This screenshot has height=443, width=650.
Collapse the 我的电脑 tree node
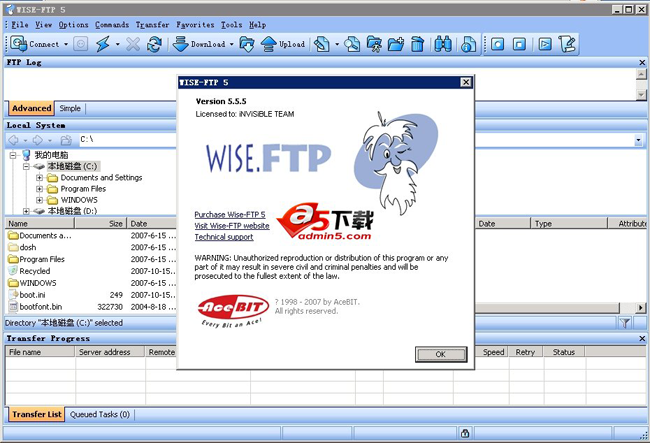coord(13,155)
